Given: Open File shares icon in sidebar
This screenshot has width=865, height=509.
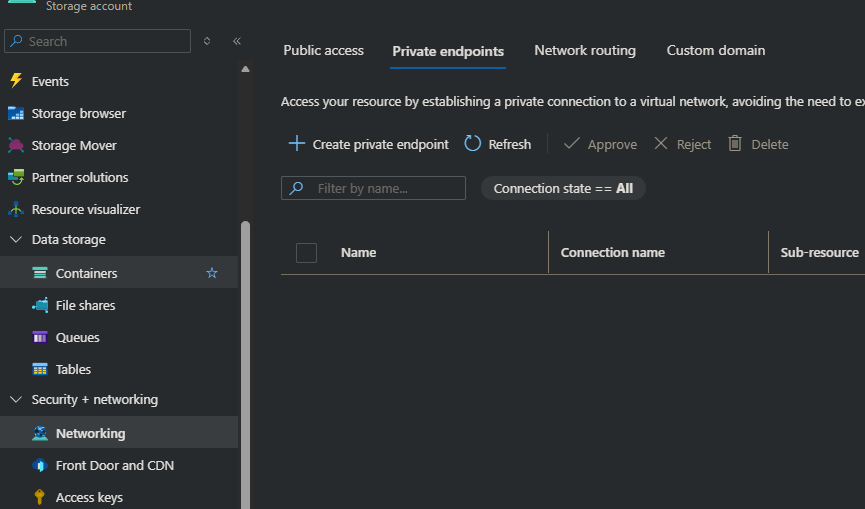Looking at the screenshot, I should [x=40, y=305].
